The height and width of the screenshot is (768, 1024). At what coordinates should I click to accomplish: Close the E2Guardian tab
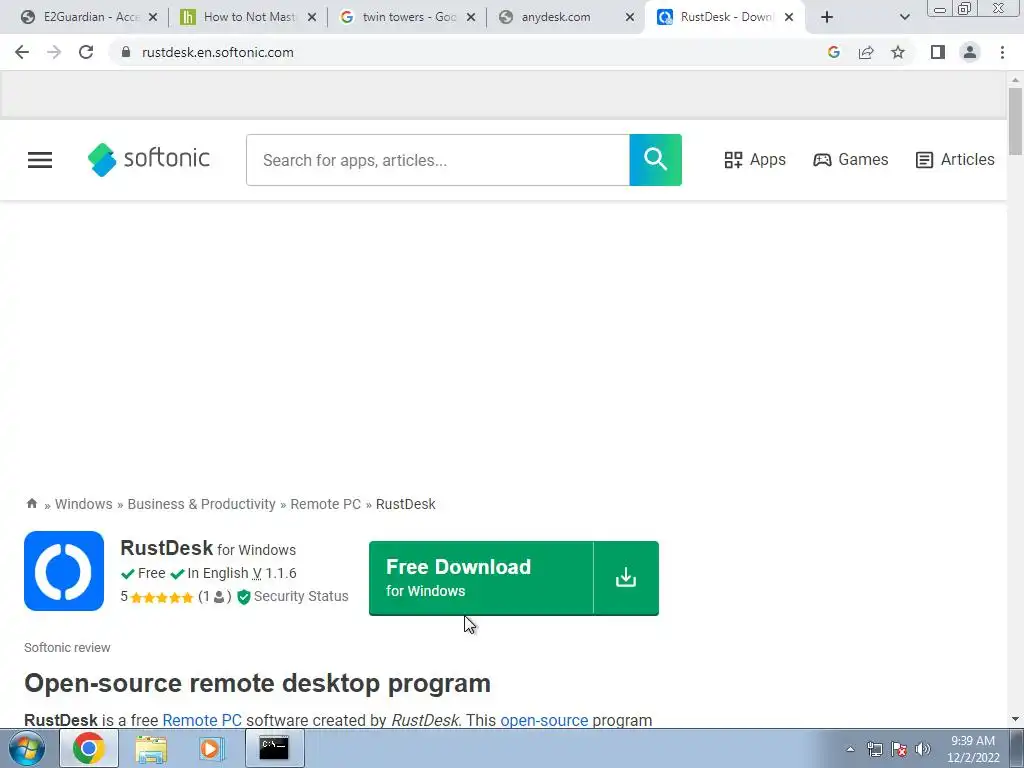(x=153, y=18)
